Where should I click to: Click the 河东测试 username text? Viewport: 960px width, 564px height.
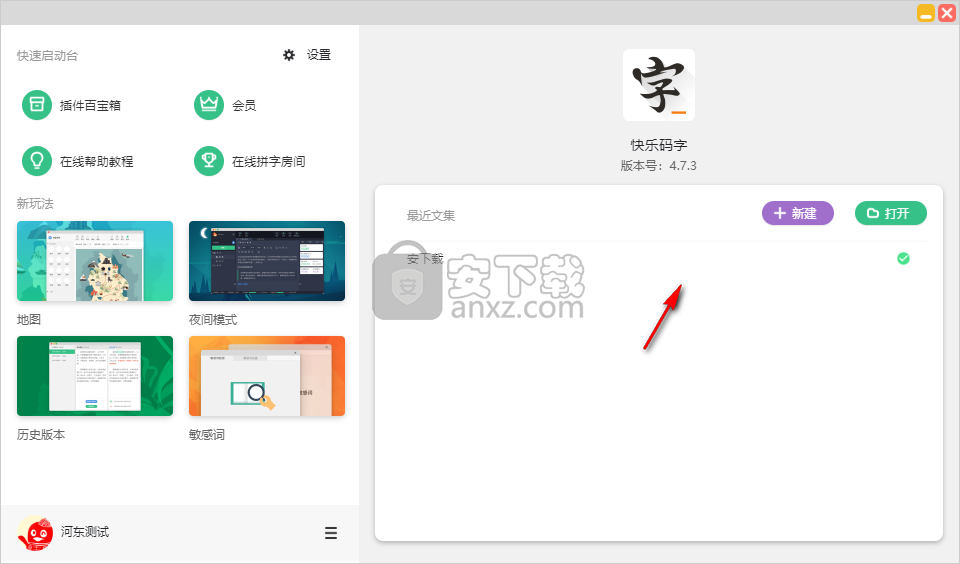[84, 532]
